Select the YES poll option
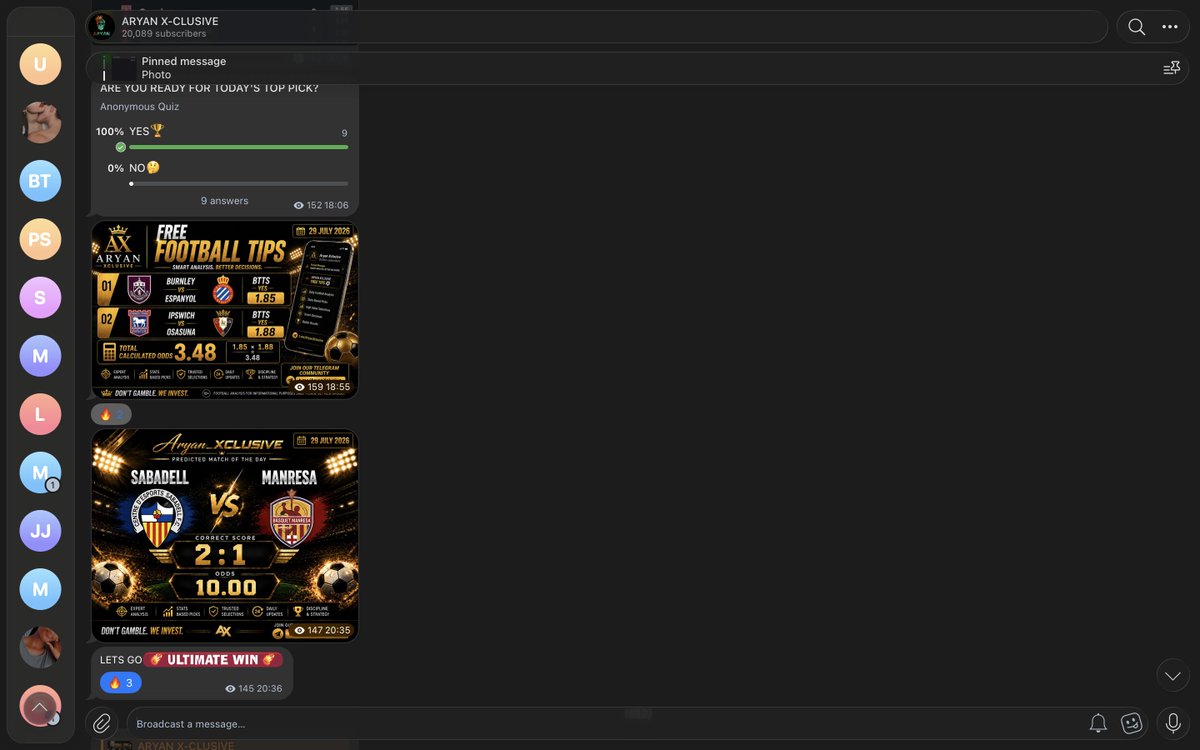Image resolution: width=1200 pixels, height=750 pixels. coord(222,138)
